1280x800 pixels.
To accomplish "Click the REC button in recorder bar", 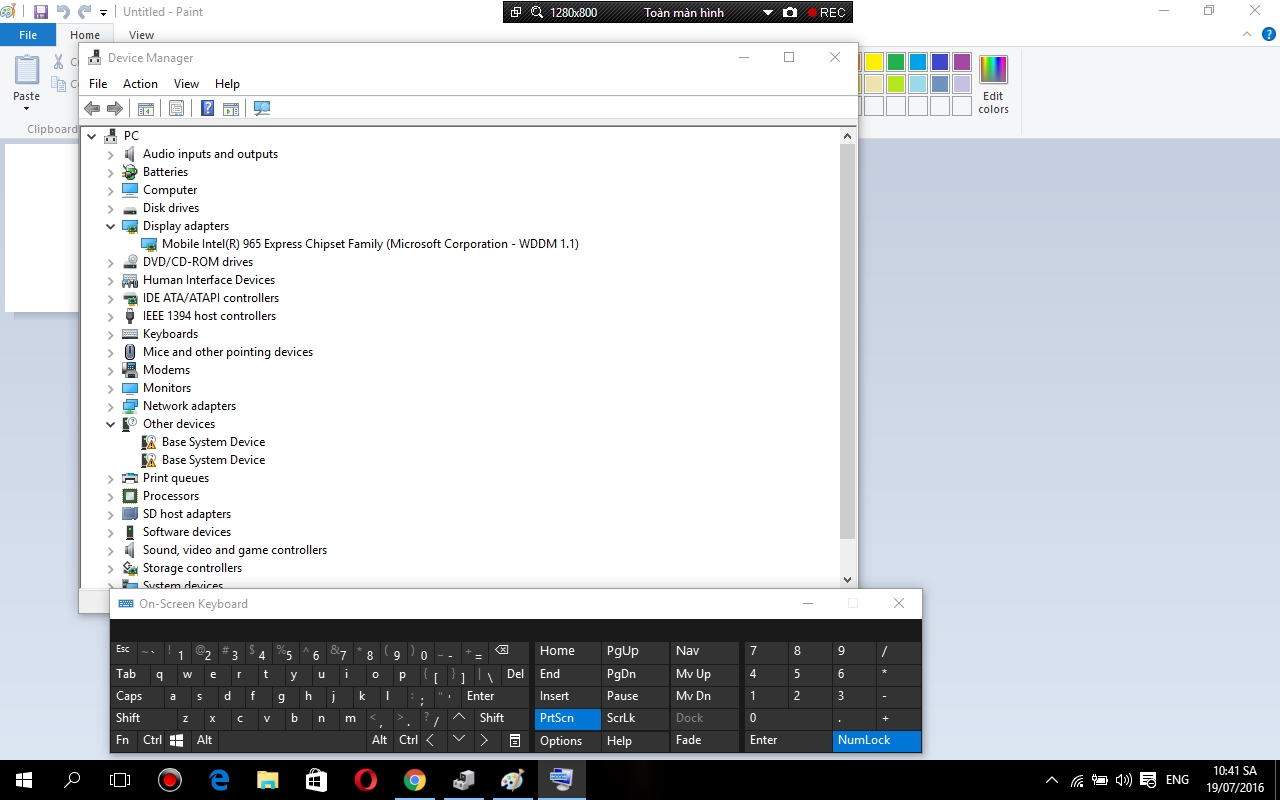I will [826, 13].
